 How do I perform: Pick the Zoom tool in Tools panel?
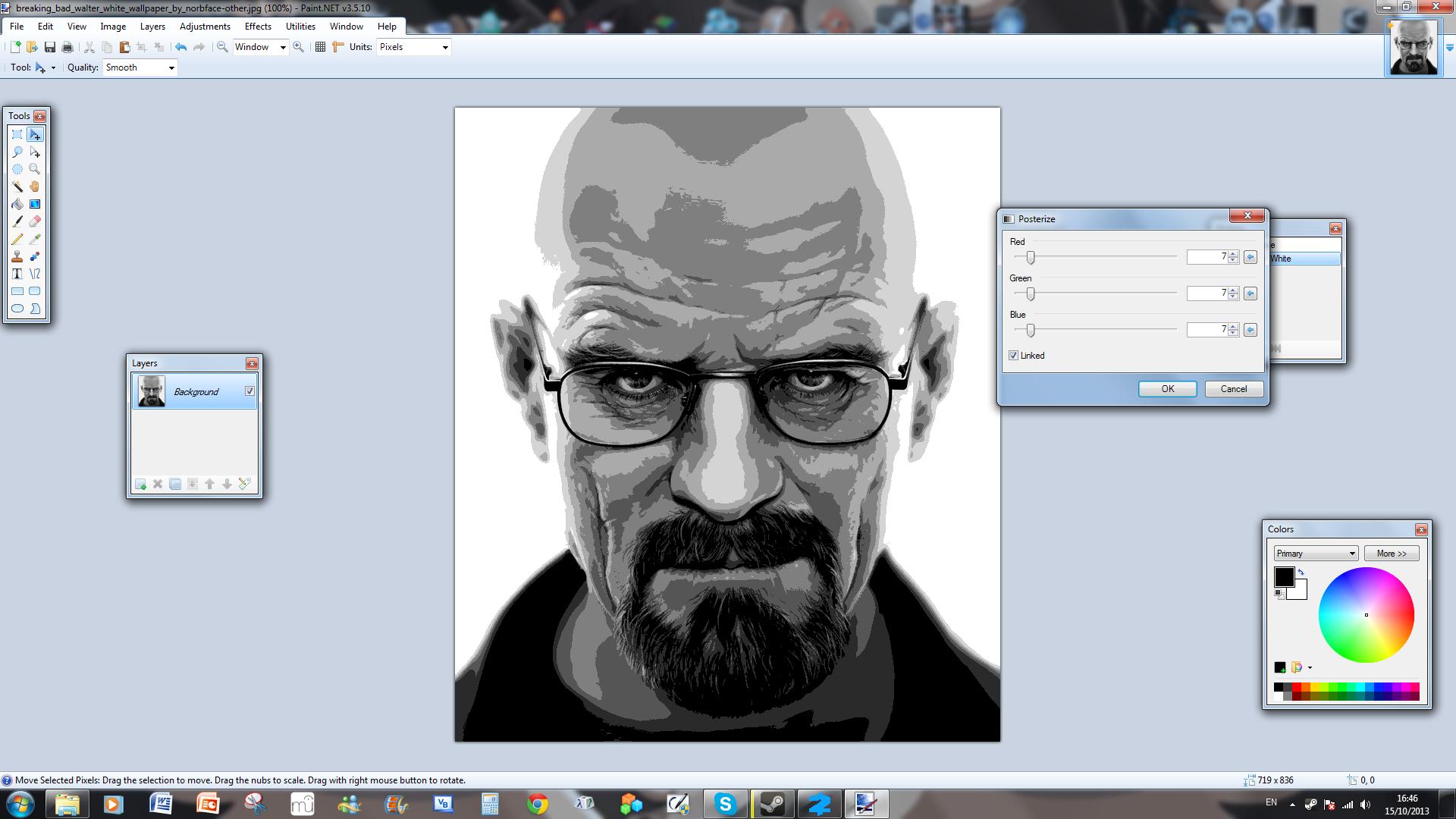[x=35, y=169]
